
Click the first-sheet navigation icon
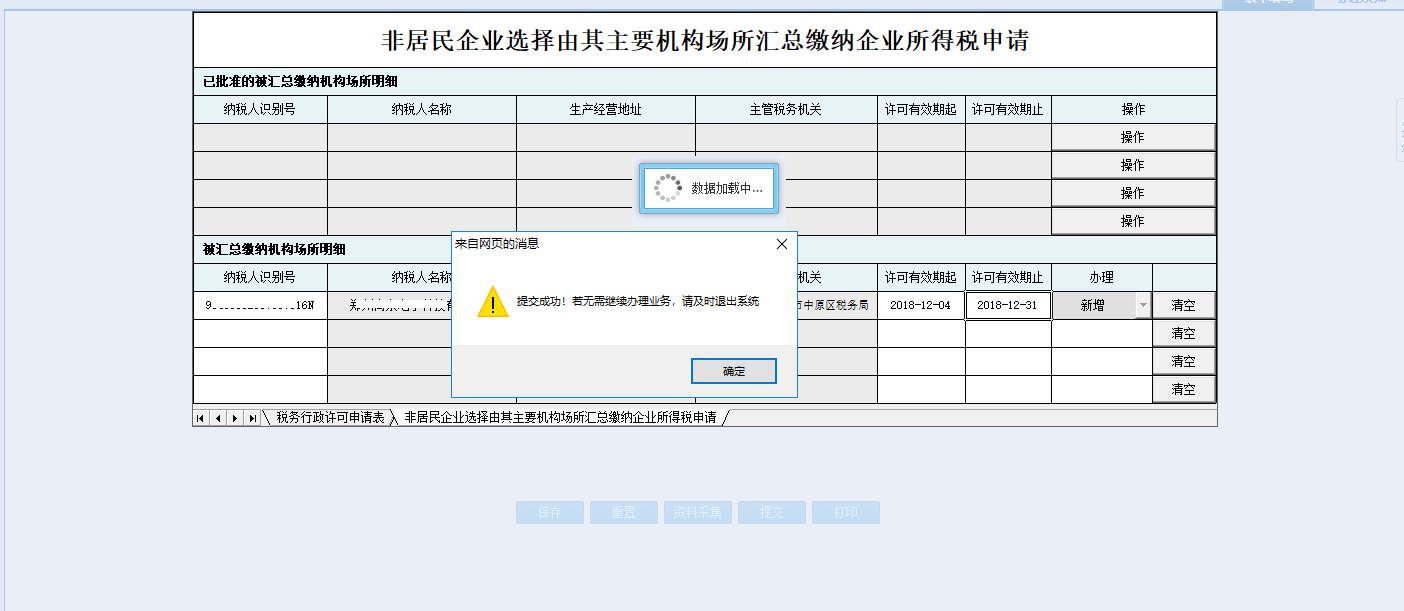point(199,418)
